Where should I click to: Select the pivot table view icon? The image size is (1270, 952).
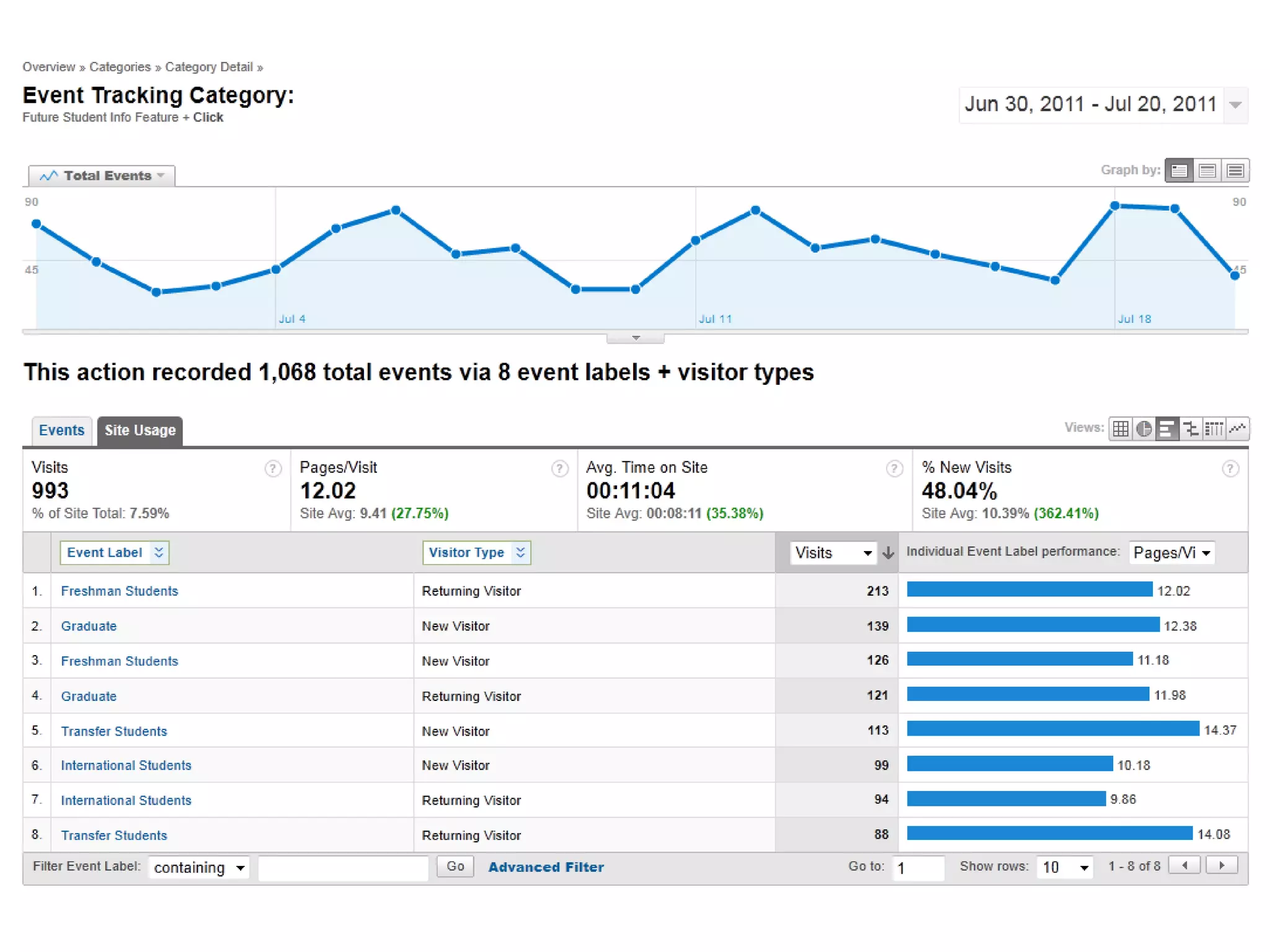pos(1214,429)
